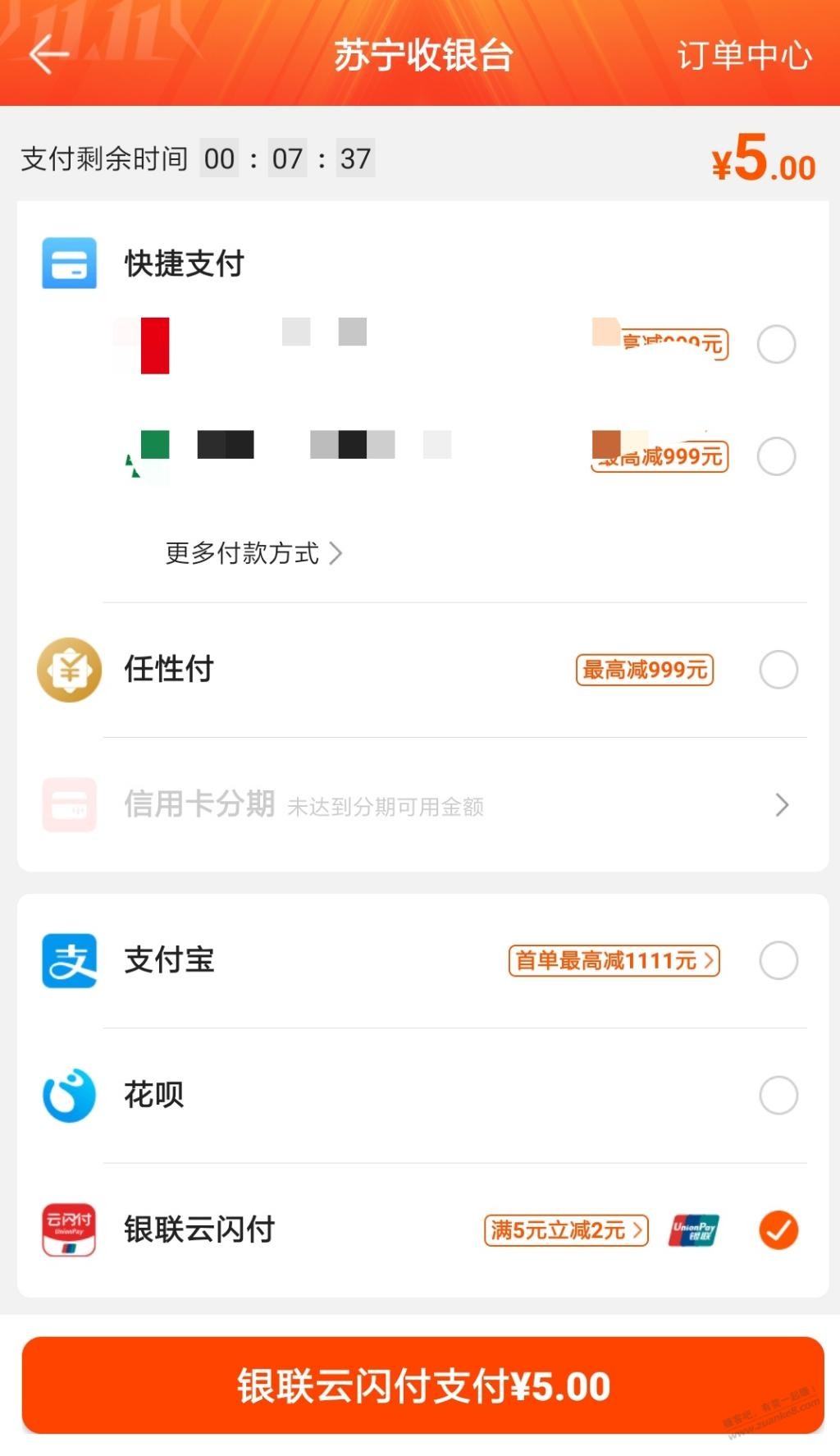Tap the gold Renxingfu coin icon
The image size is (840, 1456).
tap(70, 670)
